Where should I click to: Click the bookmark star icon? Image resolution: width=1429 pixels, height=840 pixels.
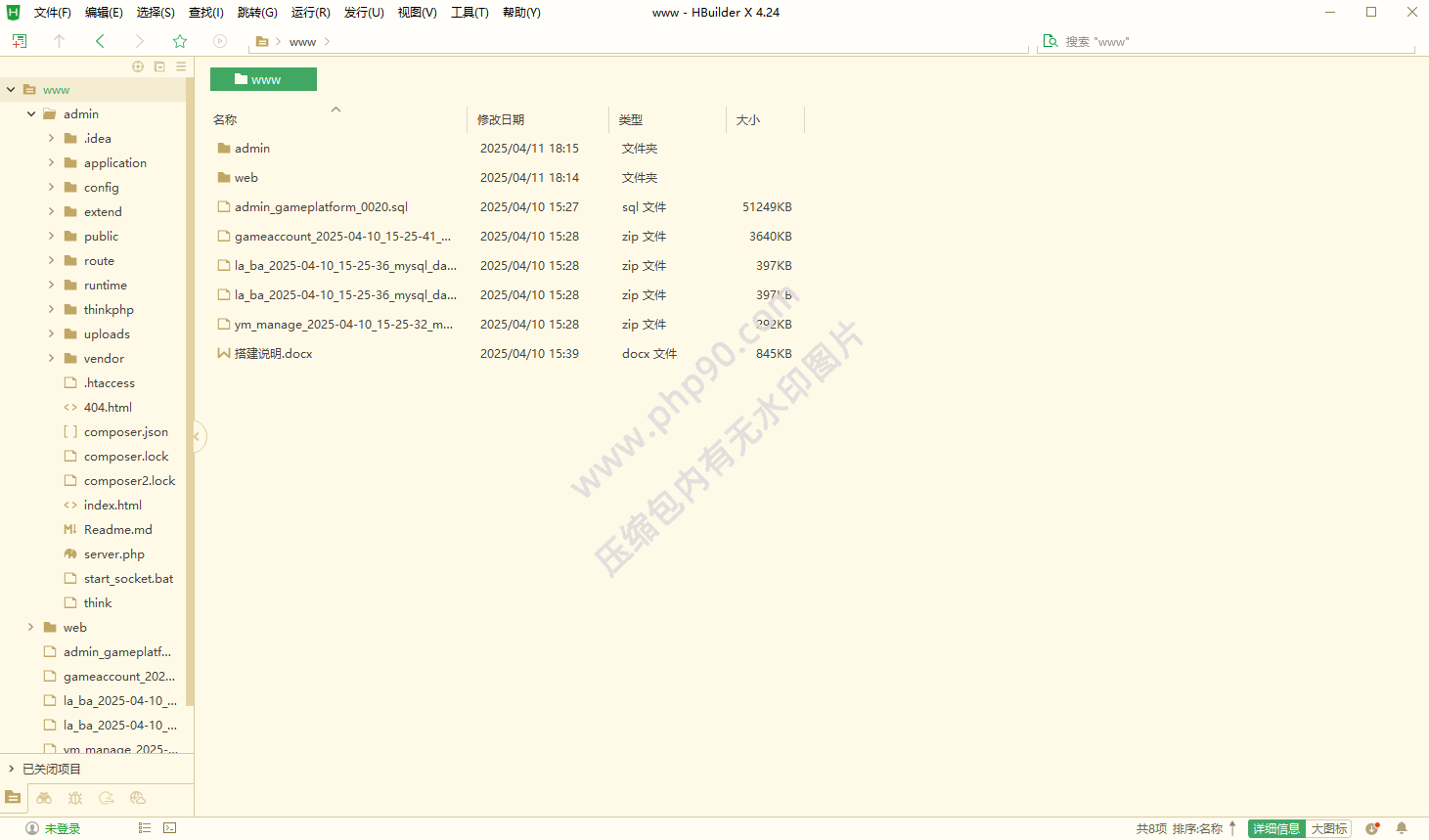pyautogui.click(x=180, y=41)
